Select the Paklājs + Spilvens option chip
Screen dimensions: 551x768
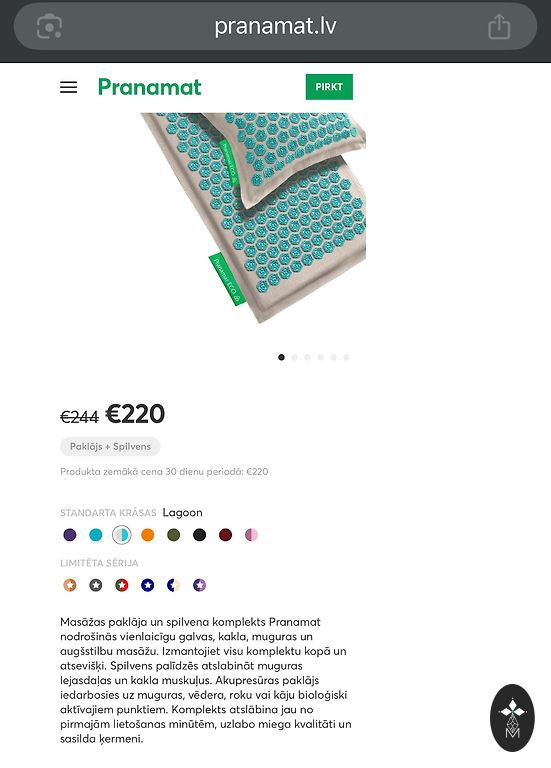(x=110, y=446)
